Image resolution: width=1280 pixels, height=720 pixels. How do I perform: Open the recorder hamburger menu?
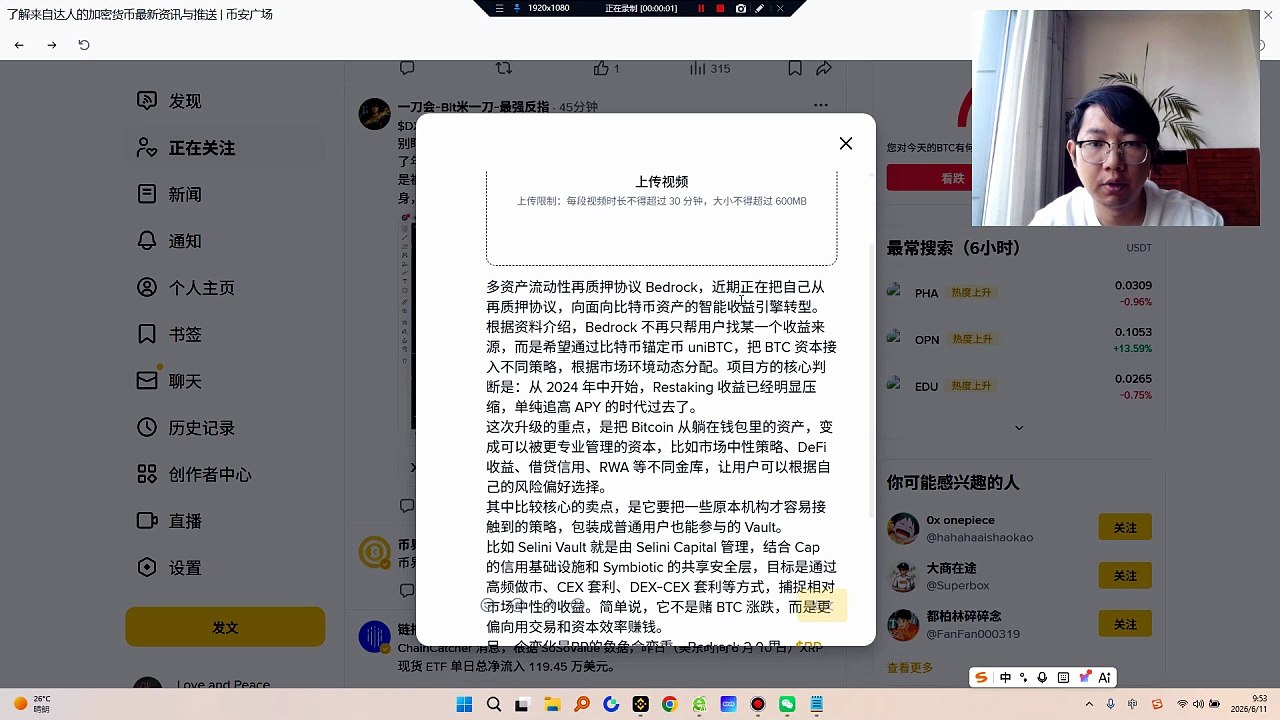[499, 8]
